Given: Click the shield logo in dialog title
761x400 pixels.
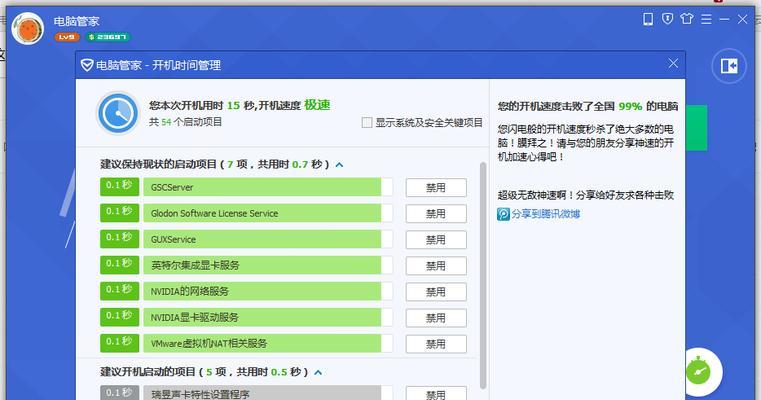Looking at the screenshot, I should [86, 65].
